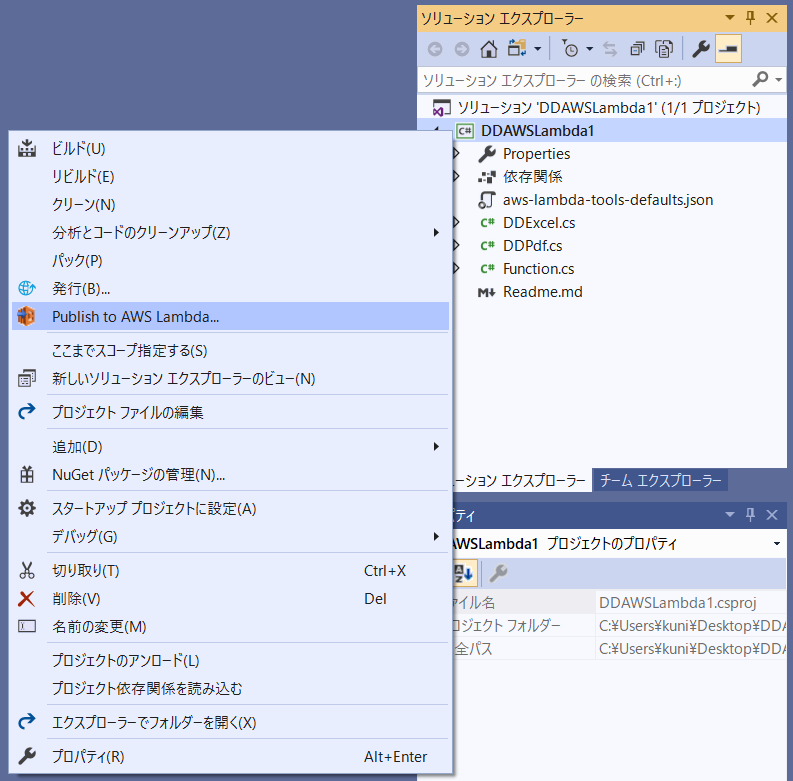Click the Collapse All icon in Solution Explorer
Image resolution: width=793 pixels, height=781 pixels.
[x=637, y=49]
